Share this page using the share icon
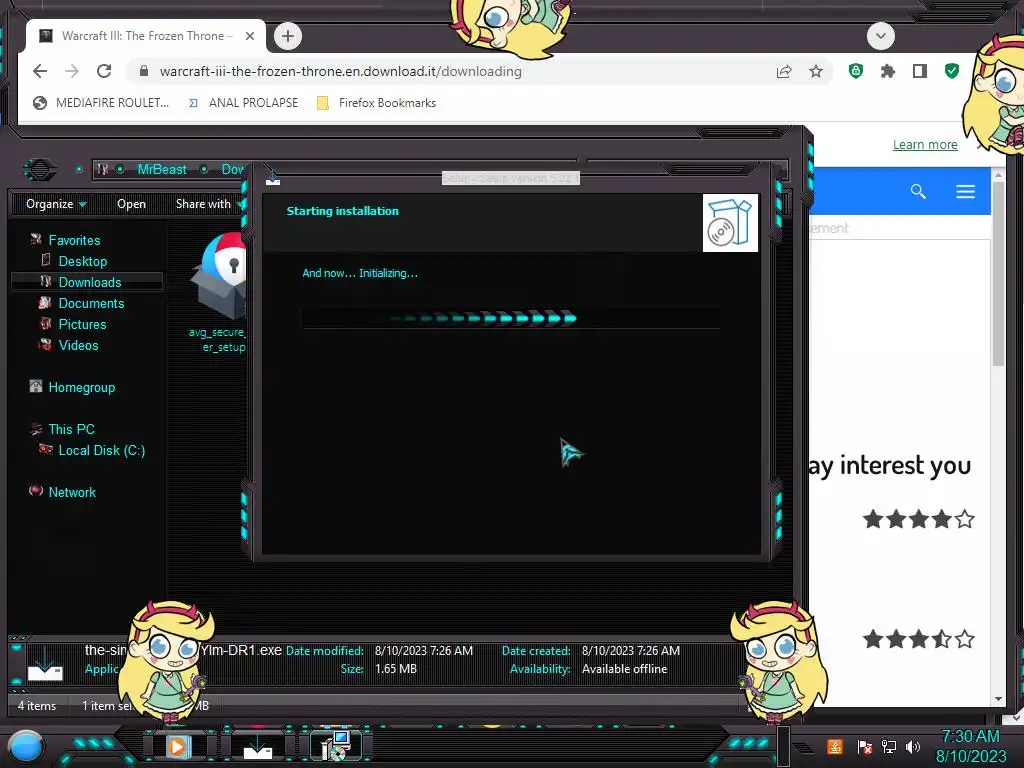The height and width of the screenshot is (768, 1024). point(784,71)
